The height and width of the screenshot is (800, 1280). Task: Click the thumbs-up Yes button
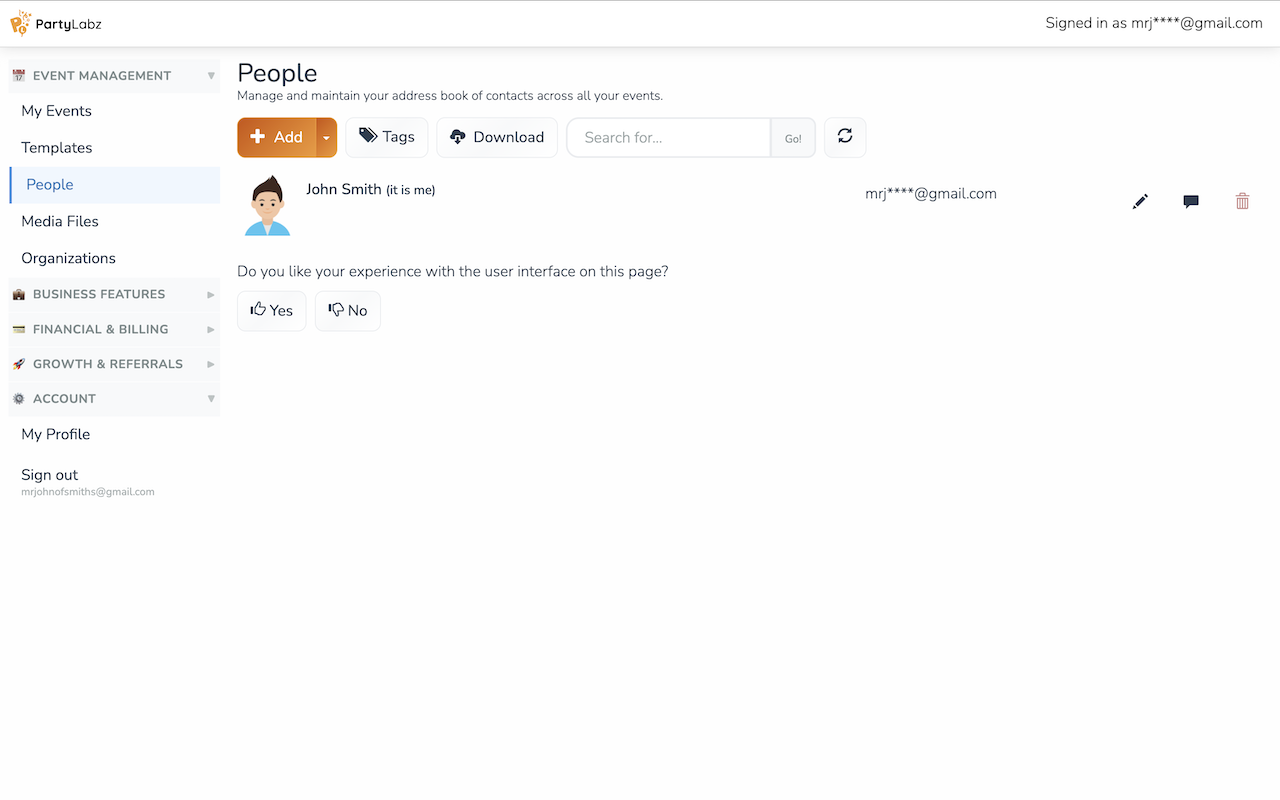[272, 311]
